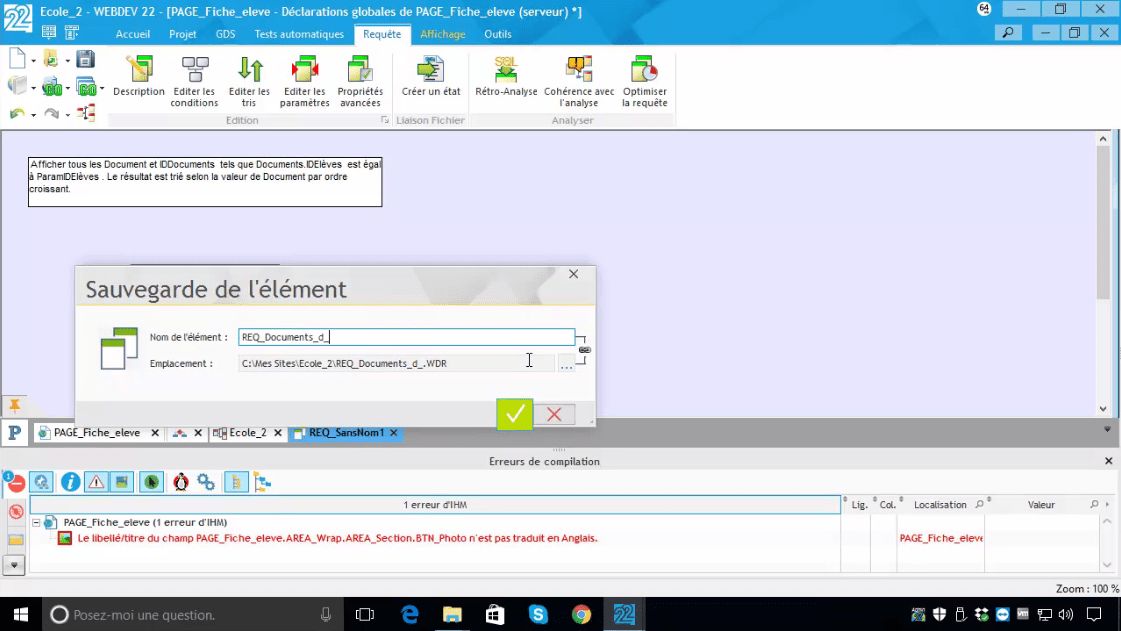Open the Outils ribbon tab

coord(498,34)
